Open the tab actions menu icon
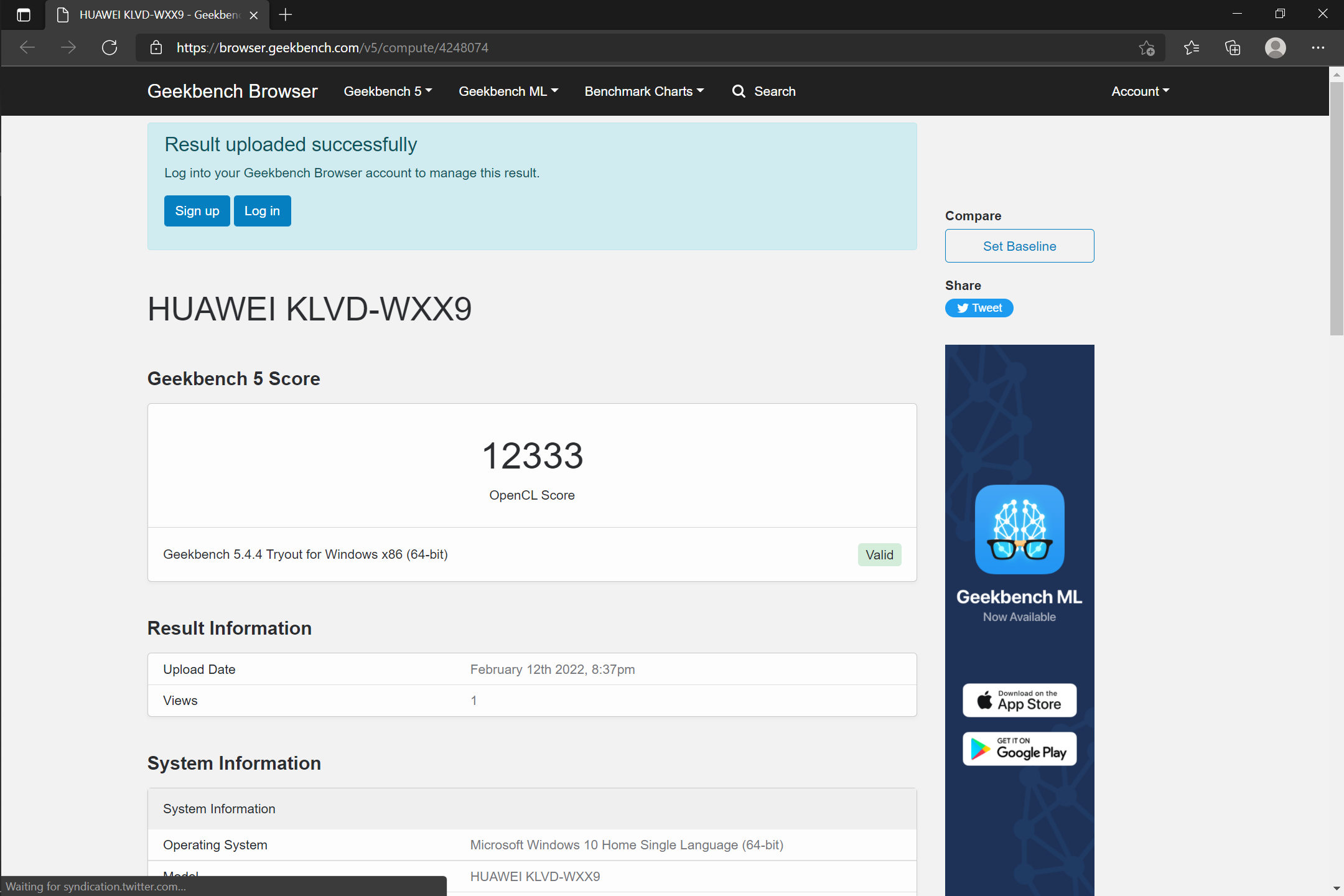The width and height of the screenshot is (1344, 896). (23, 15)
